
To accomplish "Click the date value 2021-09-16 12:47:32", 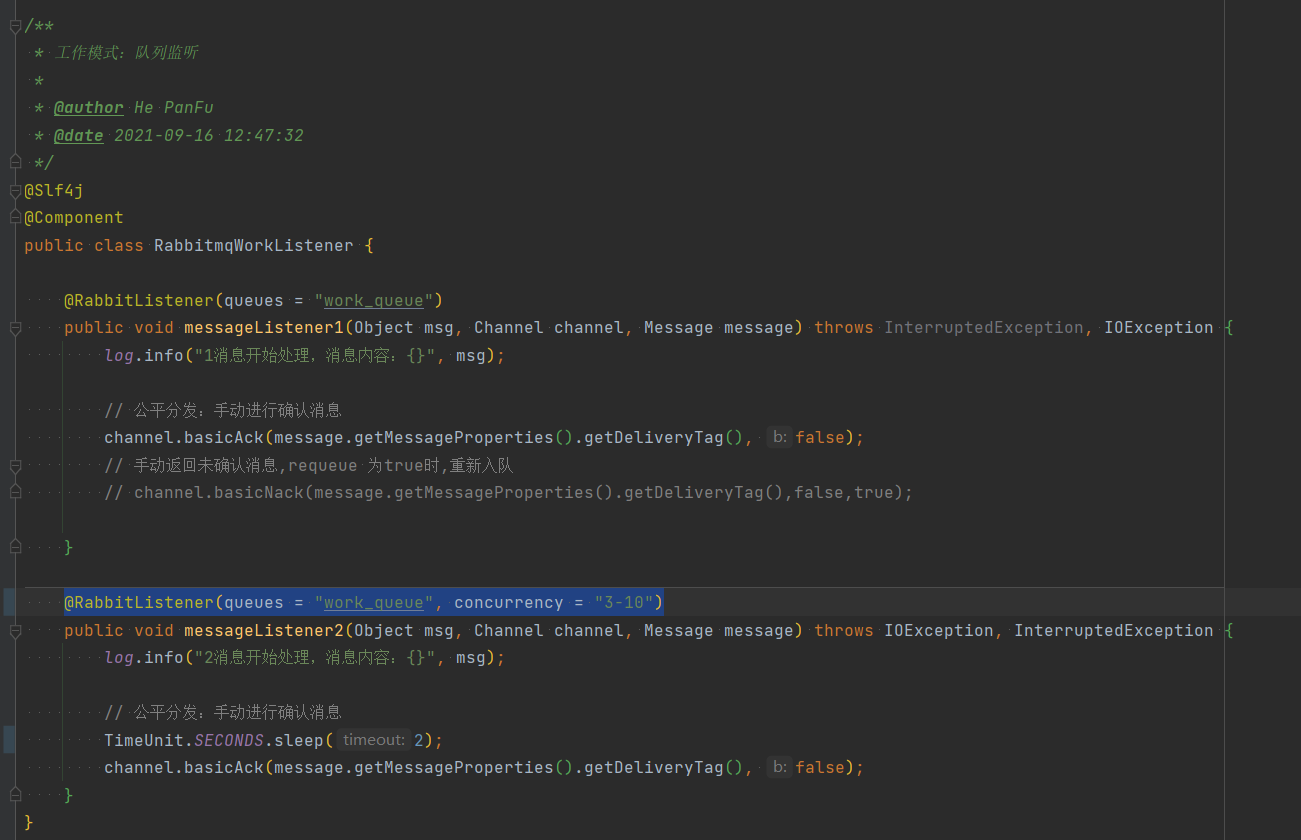I will (x=209, y=135).
